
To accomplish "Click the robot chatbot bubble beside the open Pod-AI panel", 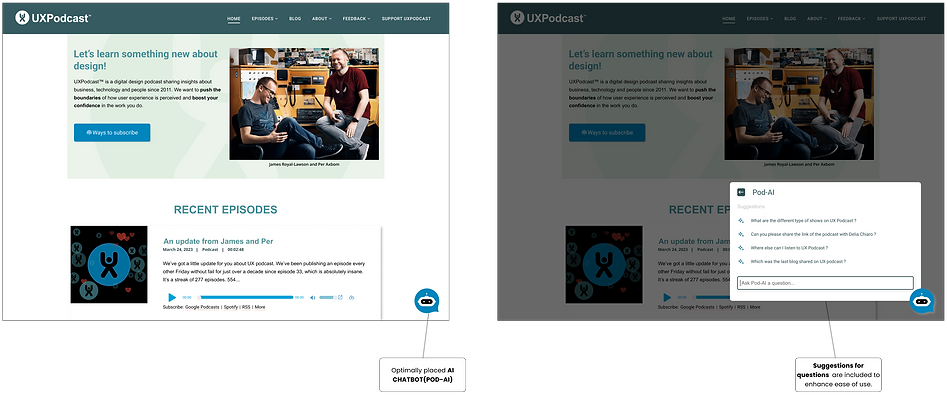I will click(922, 301).
